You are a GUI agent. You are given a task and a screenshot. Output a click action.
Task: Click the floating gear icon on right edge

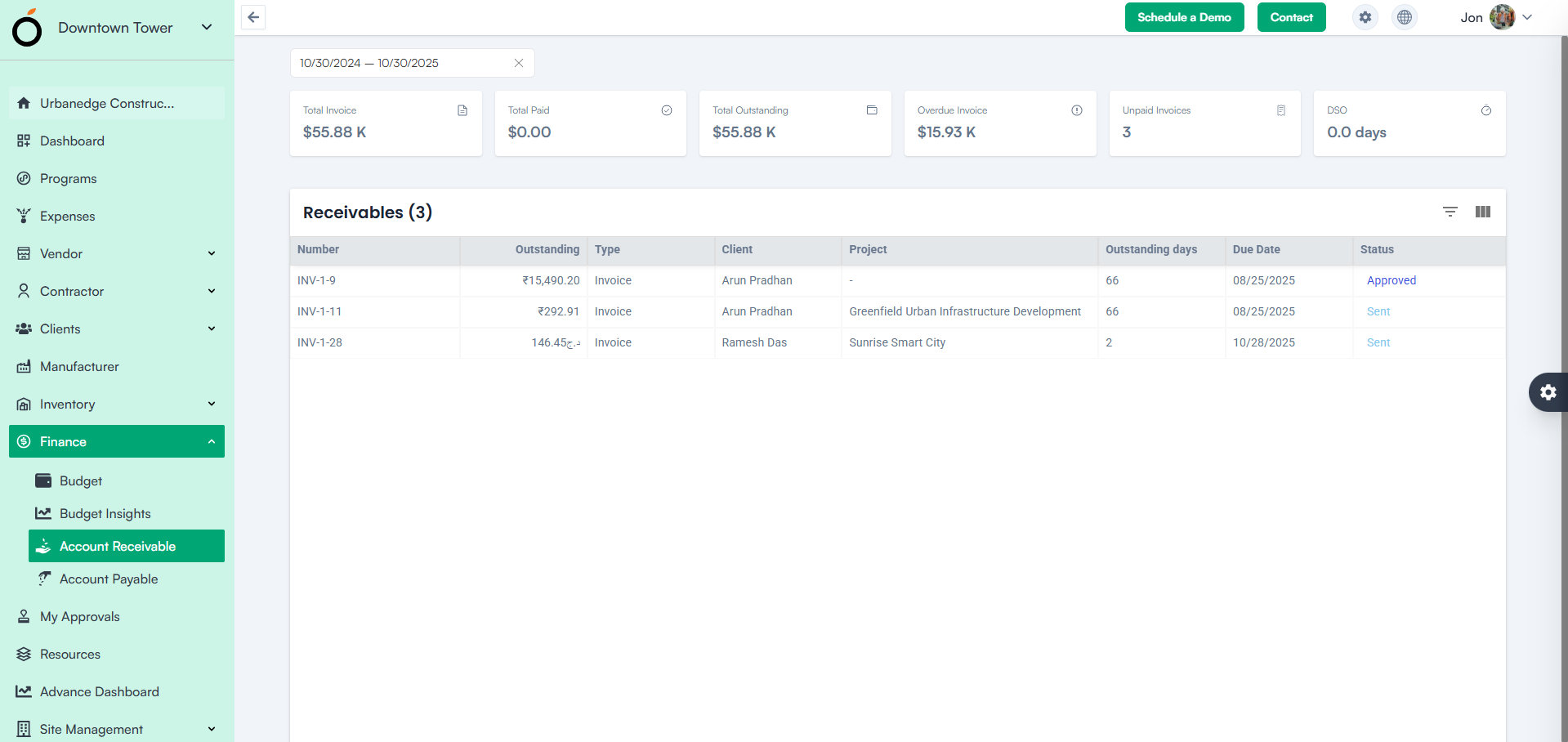pos(1548,392)
